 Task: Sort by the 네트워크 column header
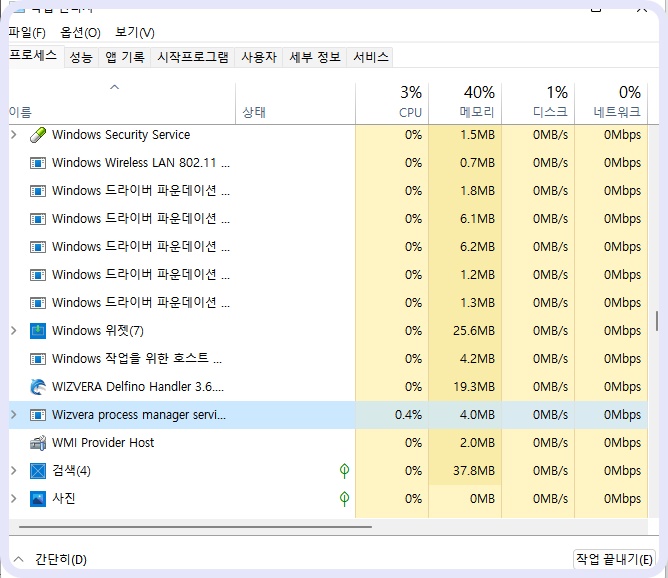(x=611, y=104)
